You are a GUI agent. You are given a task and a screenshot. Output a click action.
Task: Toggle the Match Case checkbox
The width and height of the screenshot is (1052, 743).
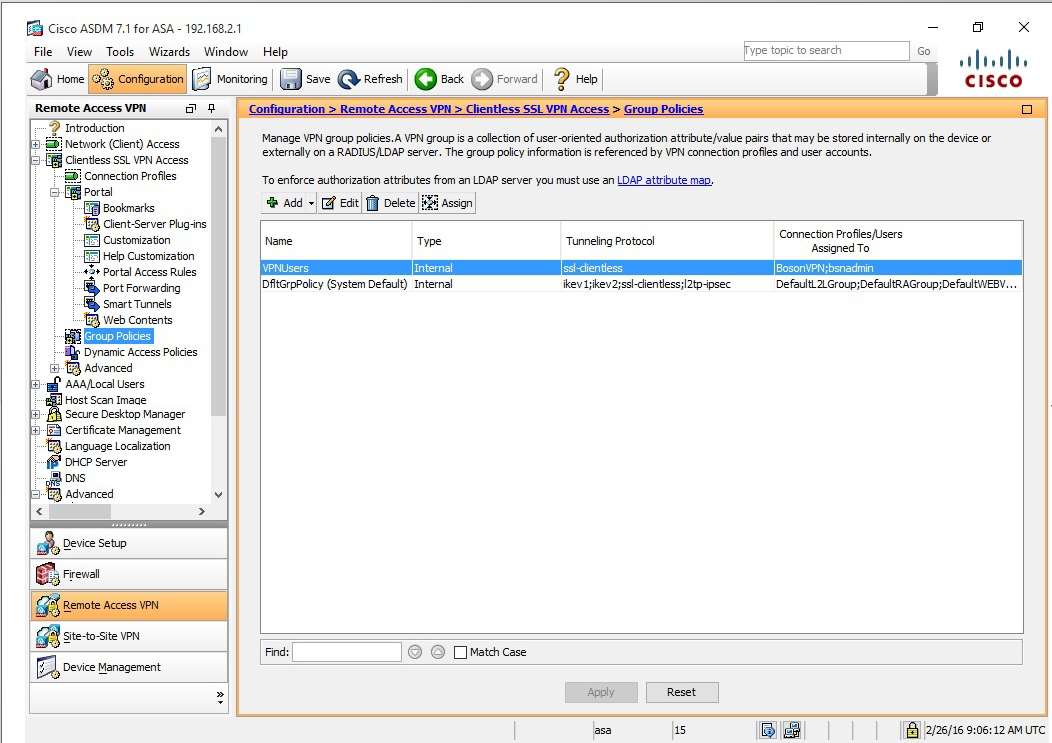(460, 652)
